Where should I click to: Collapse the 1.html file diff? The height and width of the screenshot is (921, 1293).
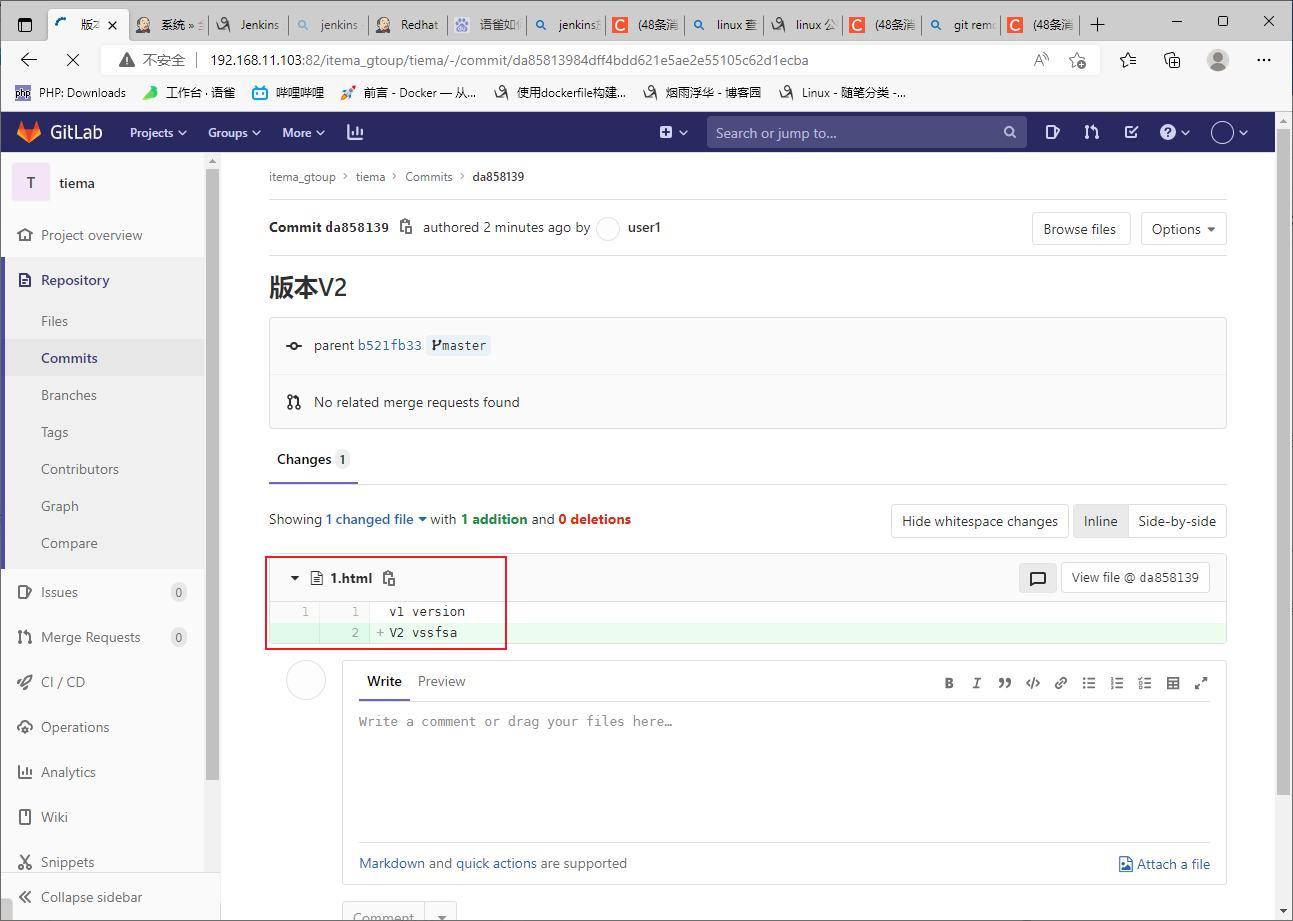pyautogui.click(x=294, y=578)
